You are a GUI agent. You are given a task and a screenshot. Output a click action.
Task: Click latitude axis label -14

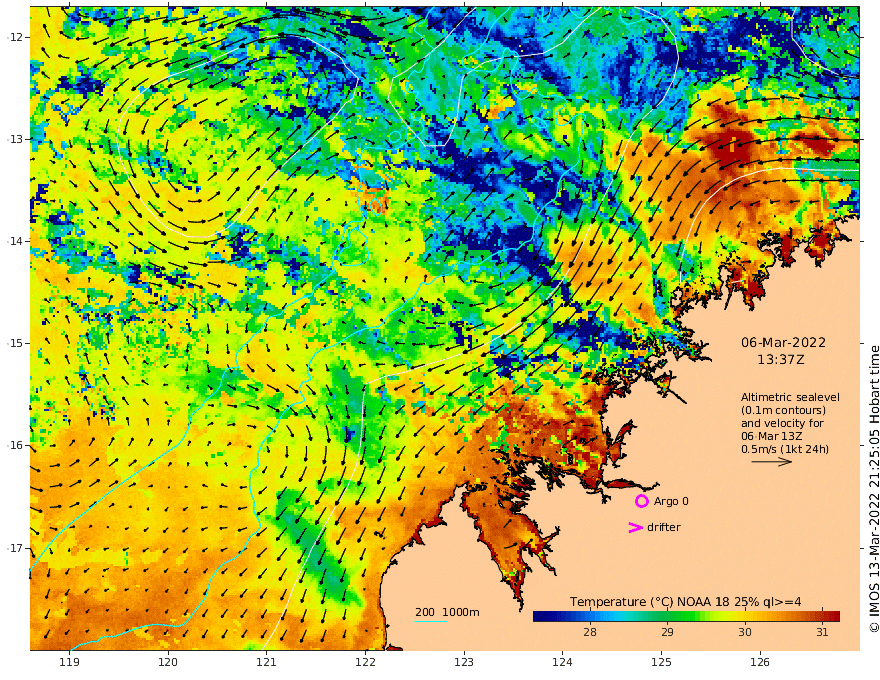[x=14, y=241]
